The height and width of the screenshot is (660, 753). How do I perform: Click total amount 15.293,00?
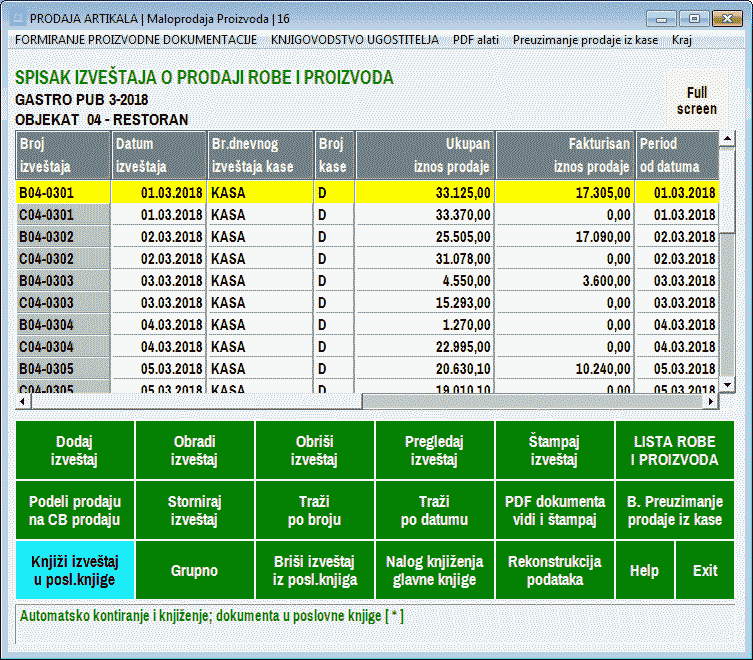coord(463,303)
